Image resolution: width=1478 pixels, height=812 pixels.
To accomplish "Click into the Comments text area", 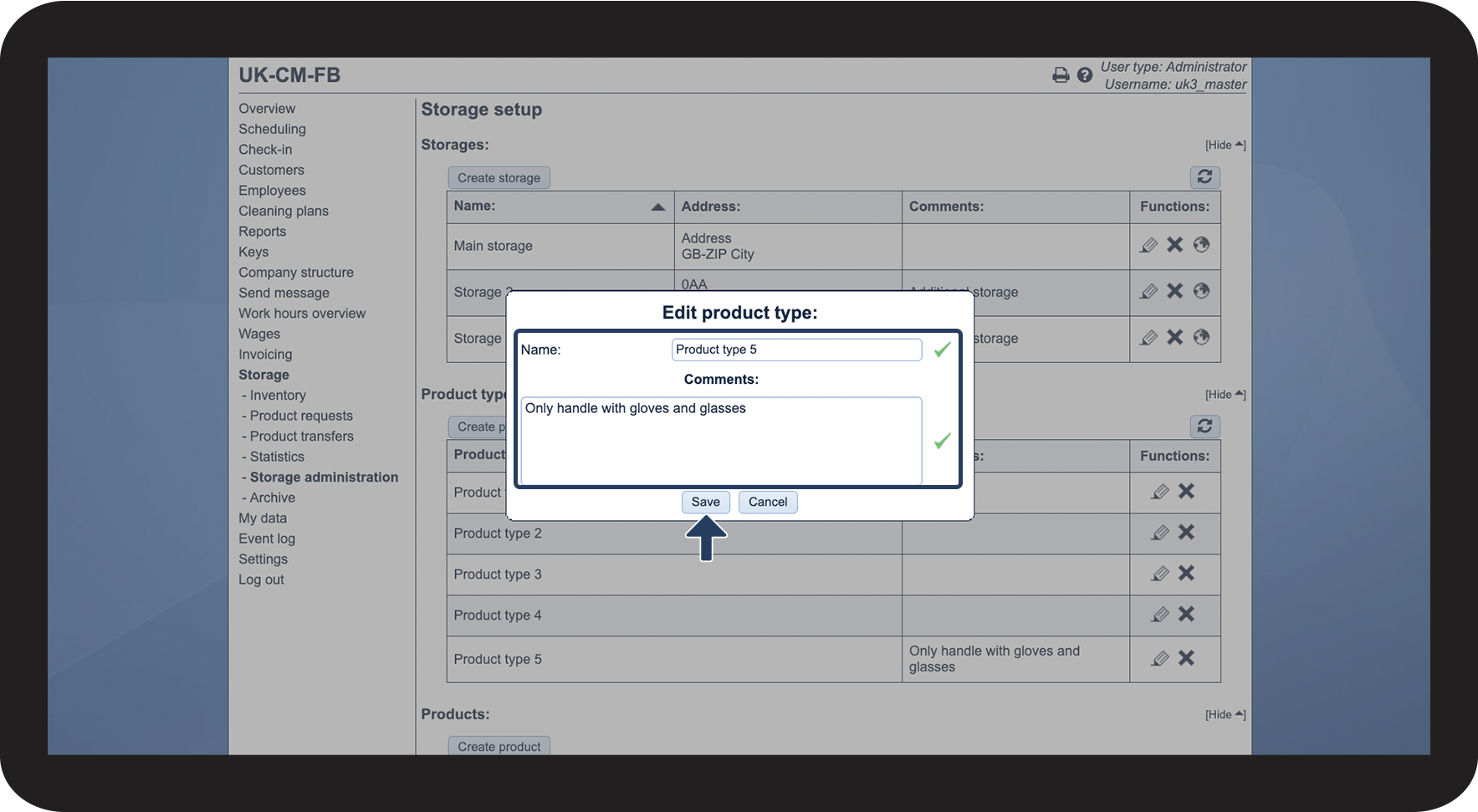I will point(721,441).
